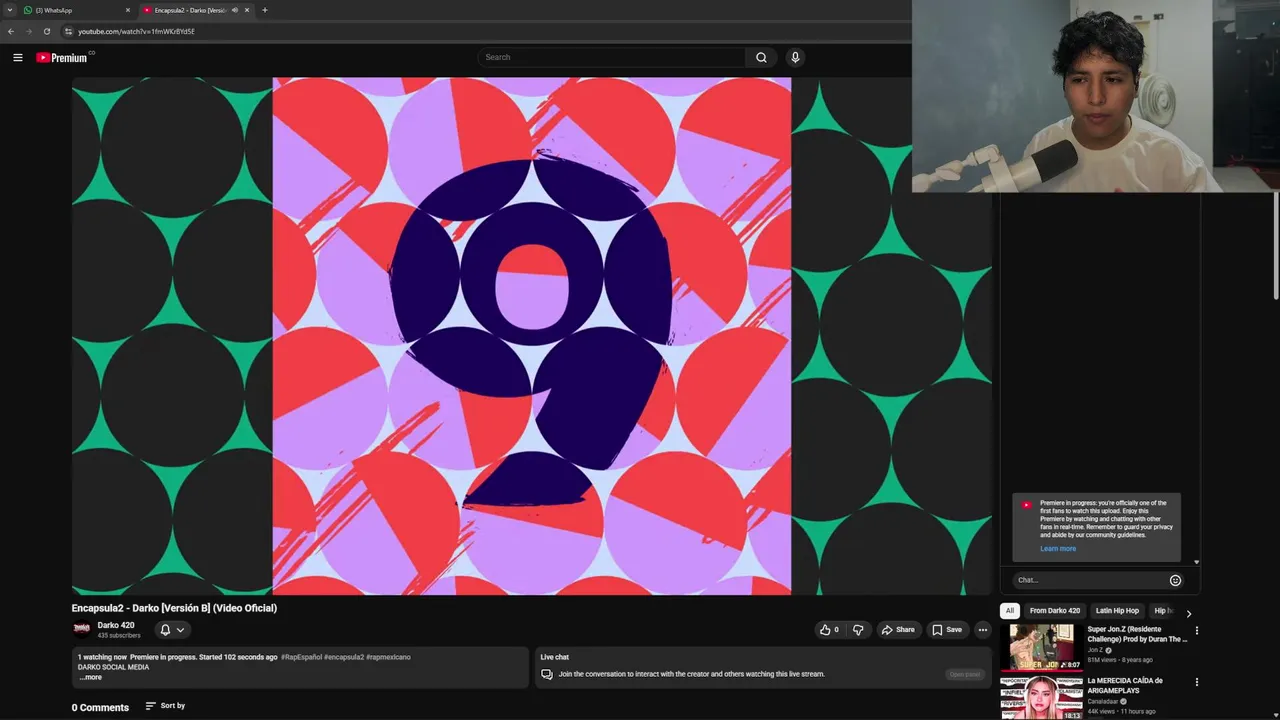Close the WhatsApp tab
This screenshot has height=720, width=1280.
pos(128,10)
